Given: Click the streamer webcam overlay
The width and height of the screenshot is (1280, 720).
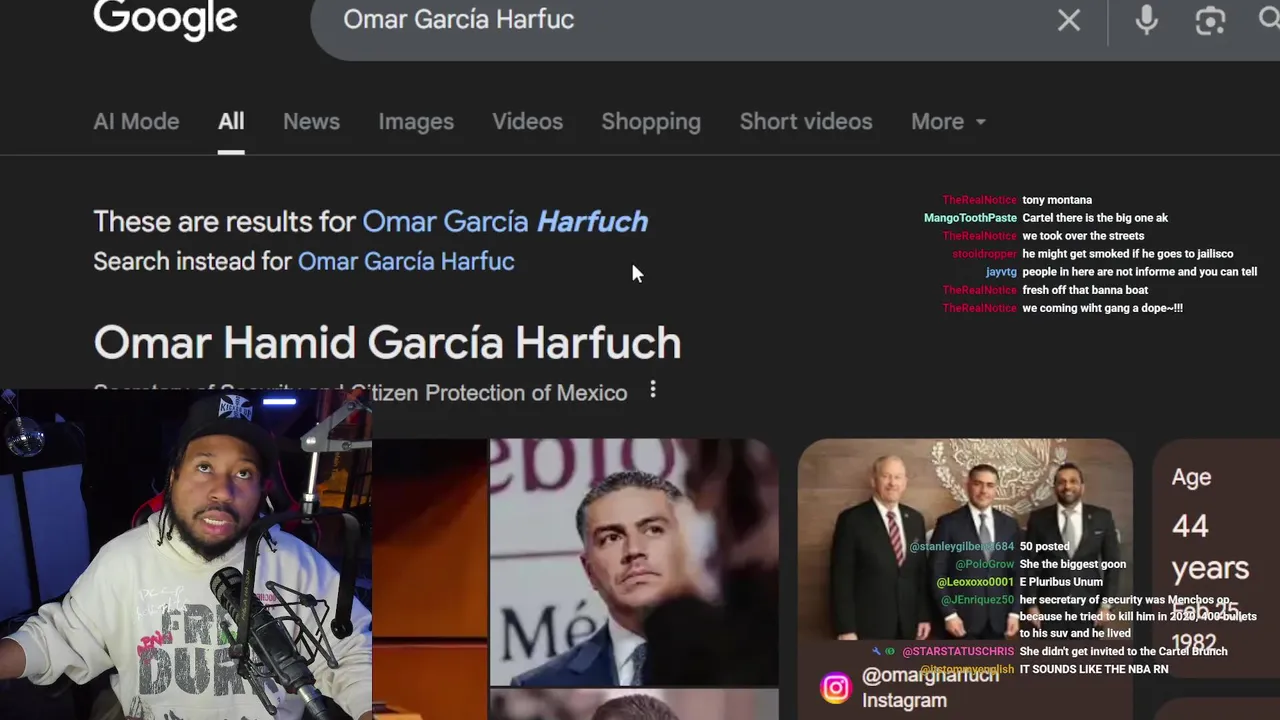Looking at the screenshot, I should [186, 555].
